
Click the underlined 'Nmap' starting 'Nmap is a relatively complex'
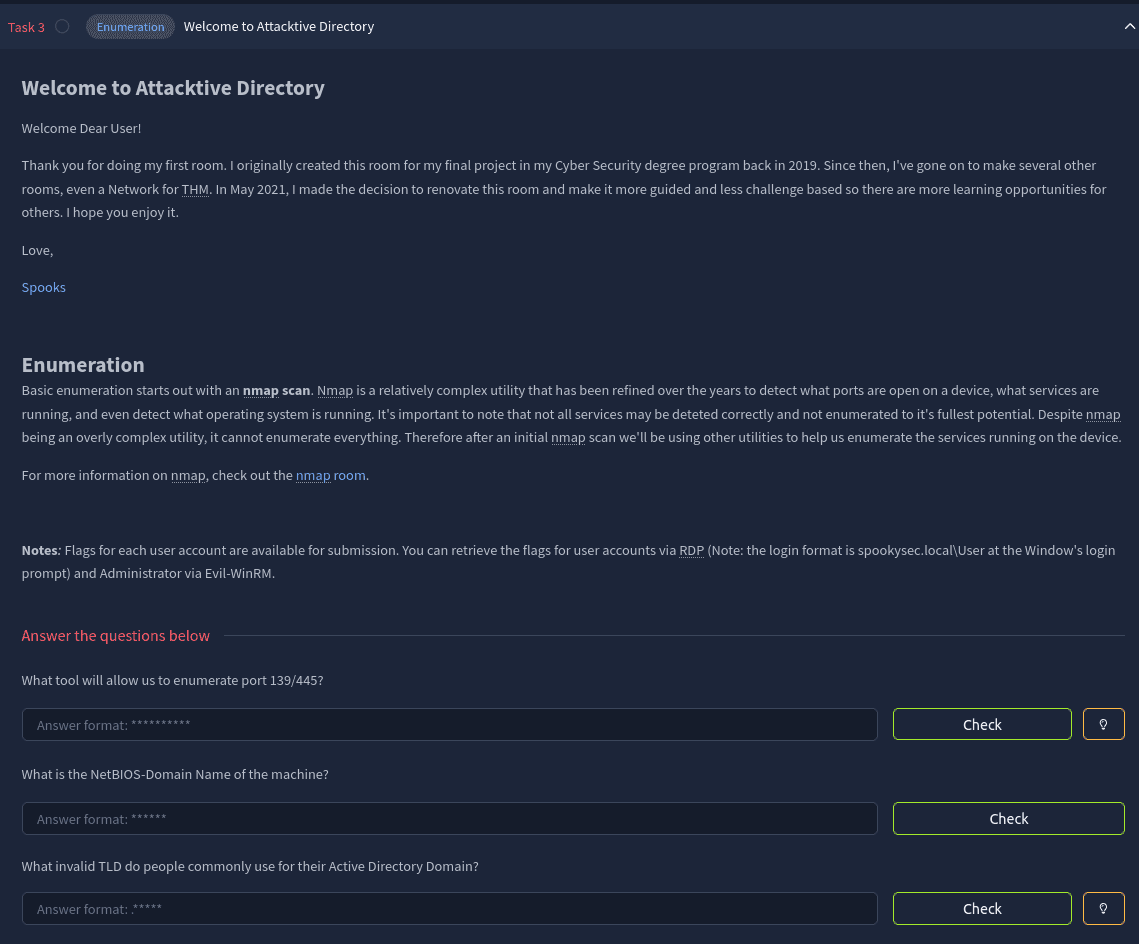[335, 390]
